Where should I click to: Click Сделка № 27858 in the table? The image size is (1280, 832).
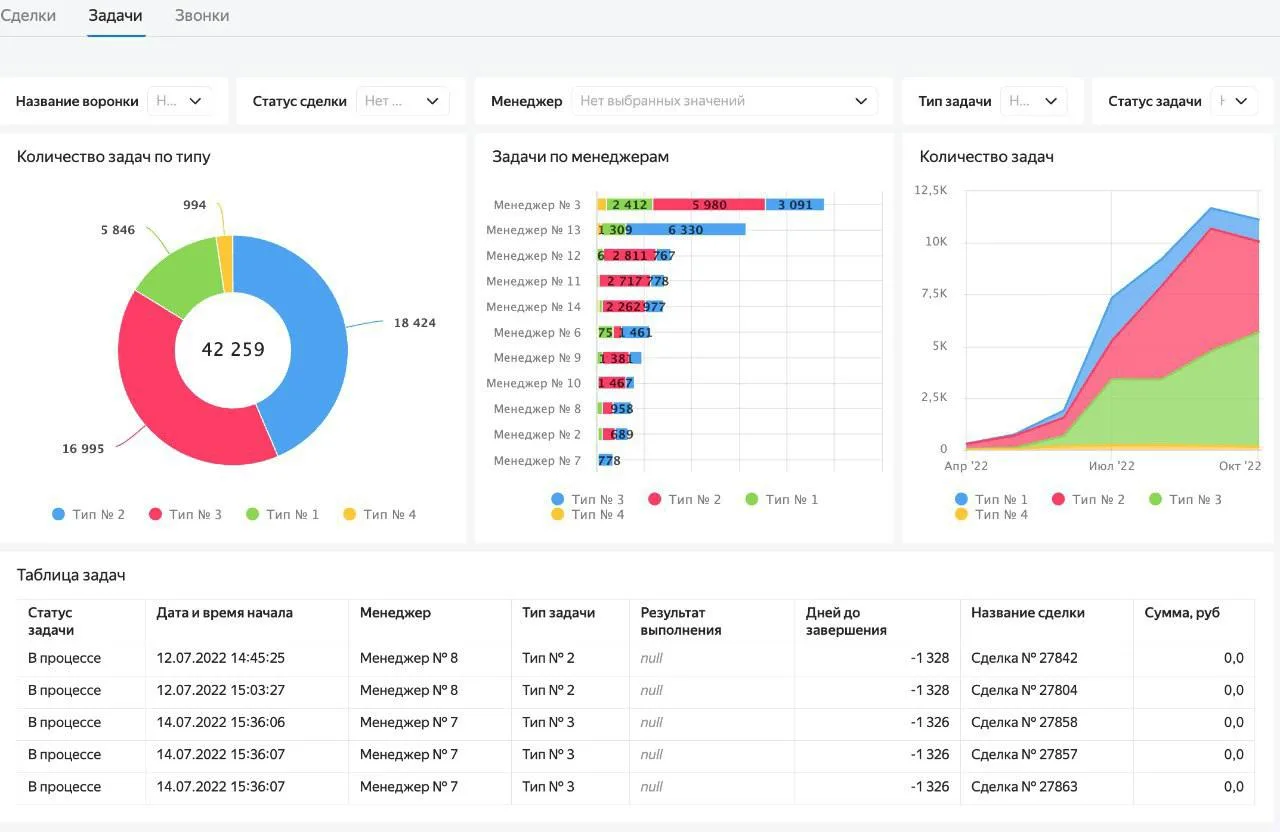[1024, 722]
